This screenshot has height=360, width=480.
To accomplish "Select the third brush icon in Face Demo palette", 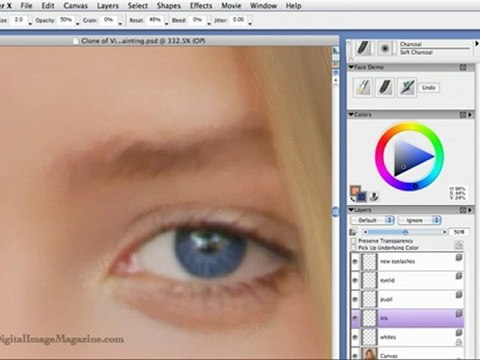I will [x=407, y=87].
